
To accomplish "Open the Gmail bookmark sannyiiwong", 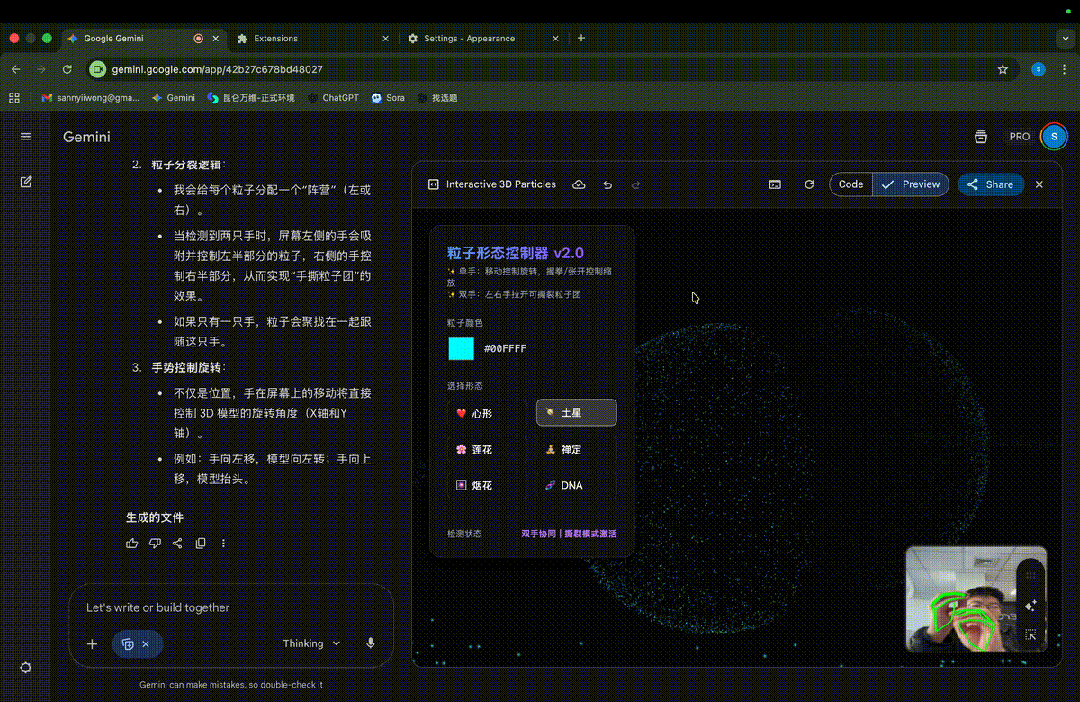I will tap(90, 98).
